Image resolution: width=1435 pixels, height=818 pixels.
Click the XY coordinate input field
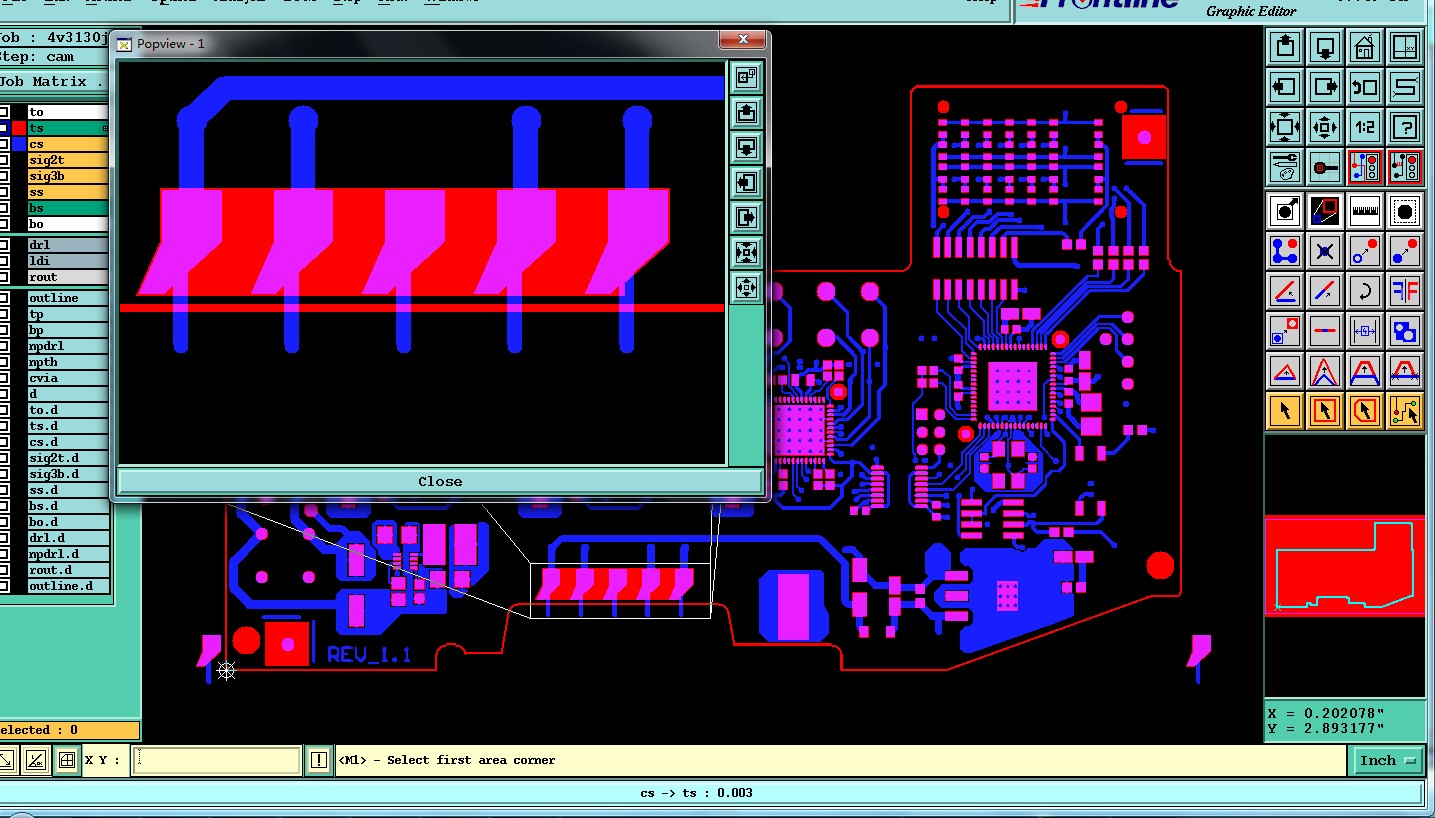(216, 760)
